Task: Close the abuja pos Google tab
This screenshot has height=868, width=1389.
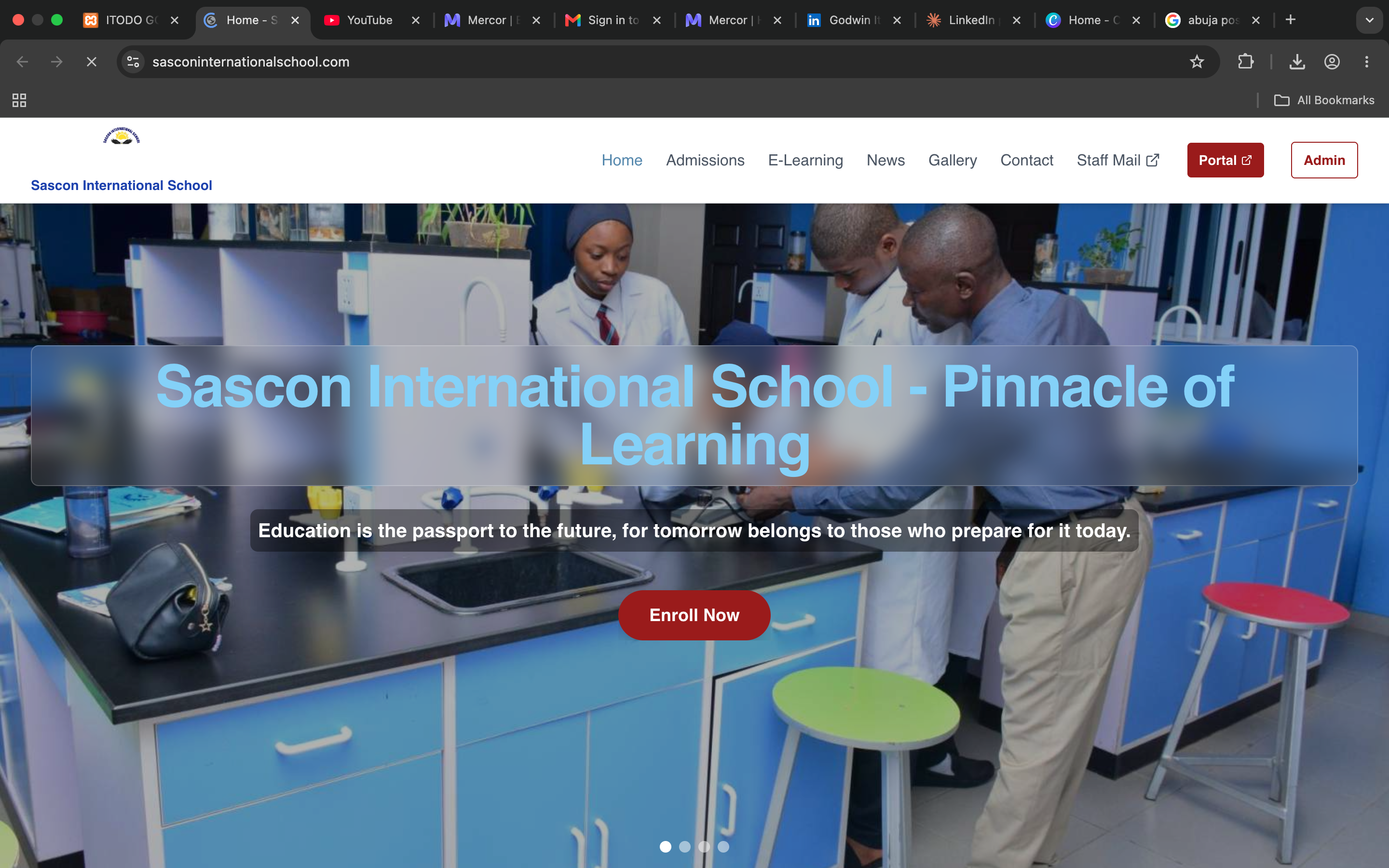Action: (x=1256, y=20)
